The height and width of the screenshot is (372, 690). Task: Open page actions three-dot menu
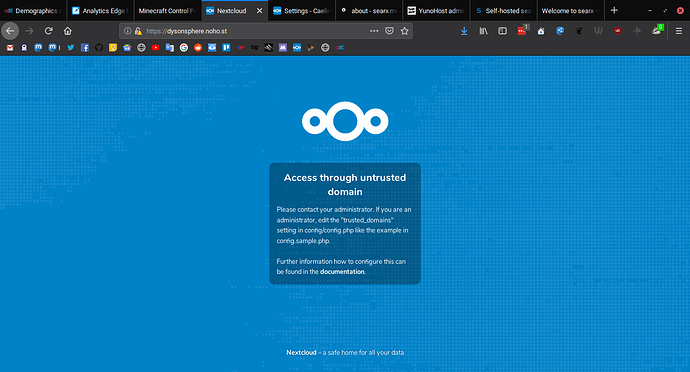(374, 31)
